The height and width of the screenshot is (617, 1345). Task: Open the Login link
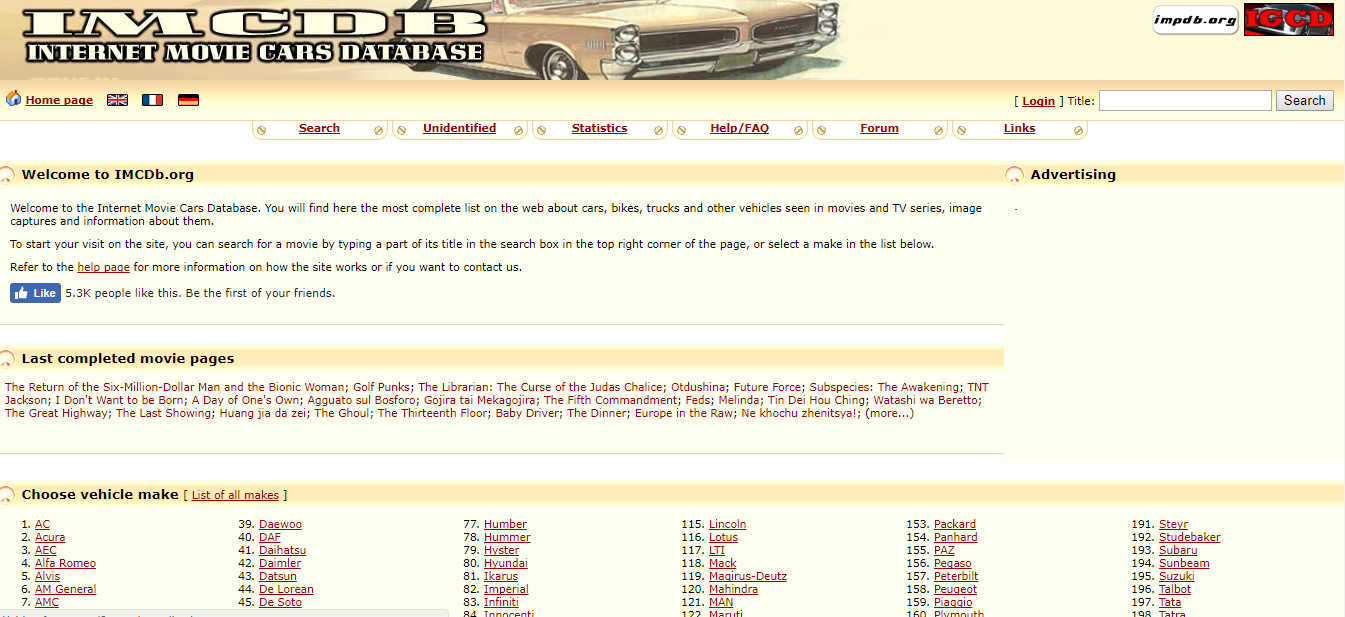pos(1038,101)
